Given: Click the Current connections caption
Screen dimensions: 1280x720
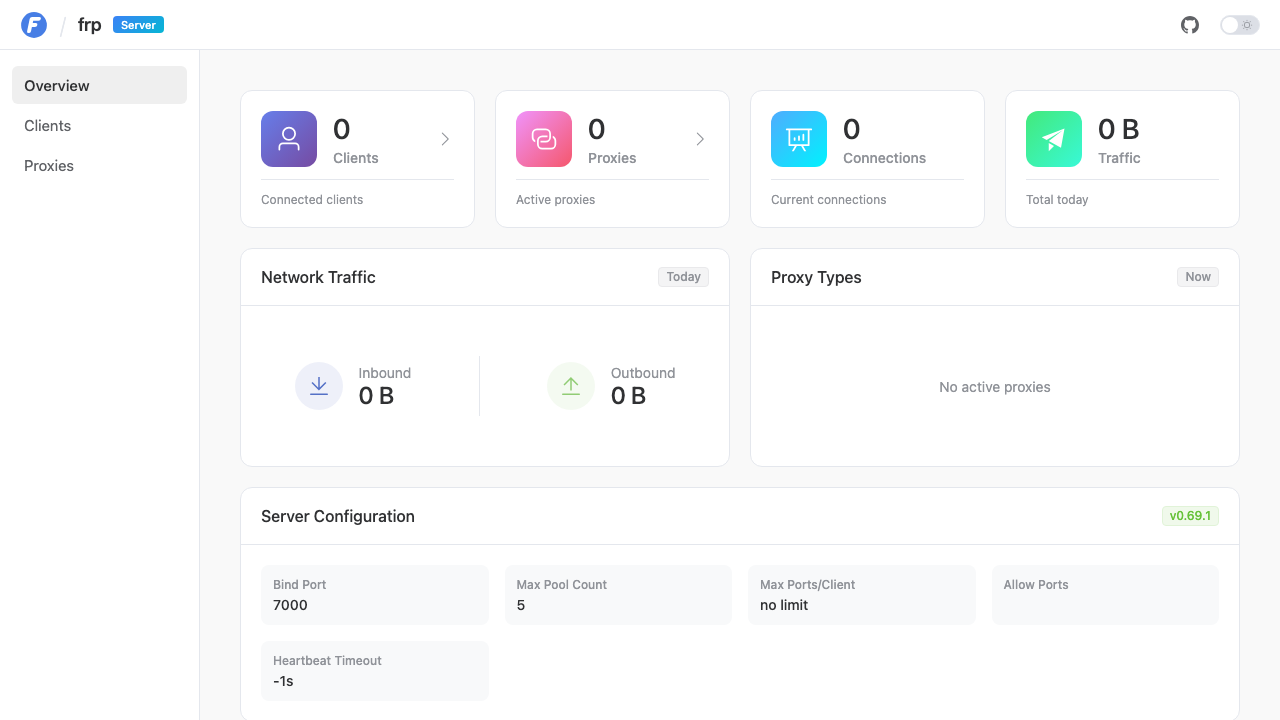Looking at the screenshot, I should [828, 200].
